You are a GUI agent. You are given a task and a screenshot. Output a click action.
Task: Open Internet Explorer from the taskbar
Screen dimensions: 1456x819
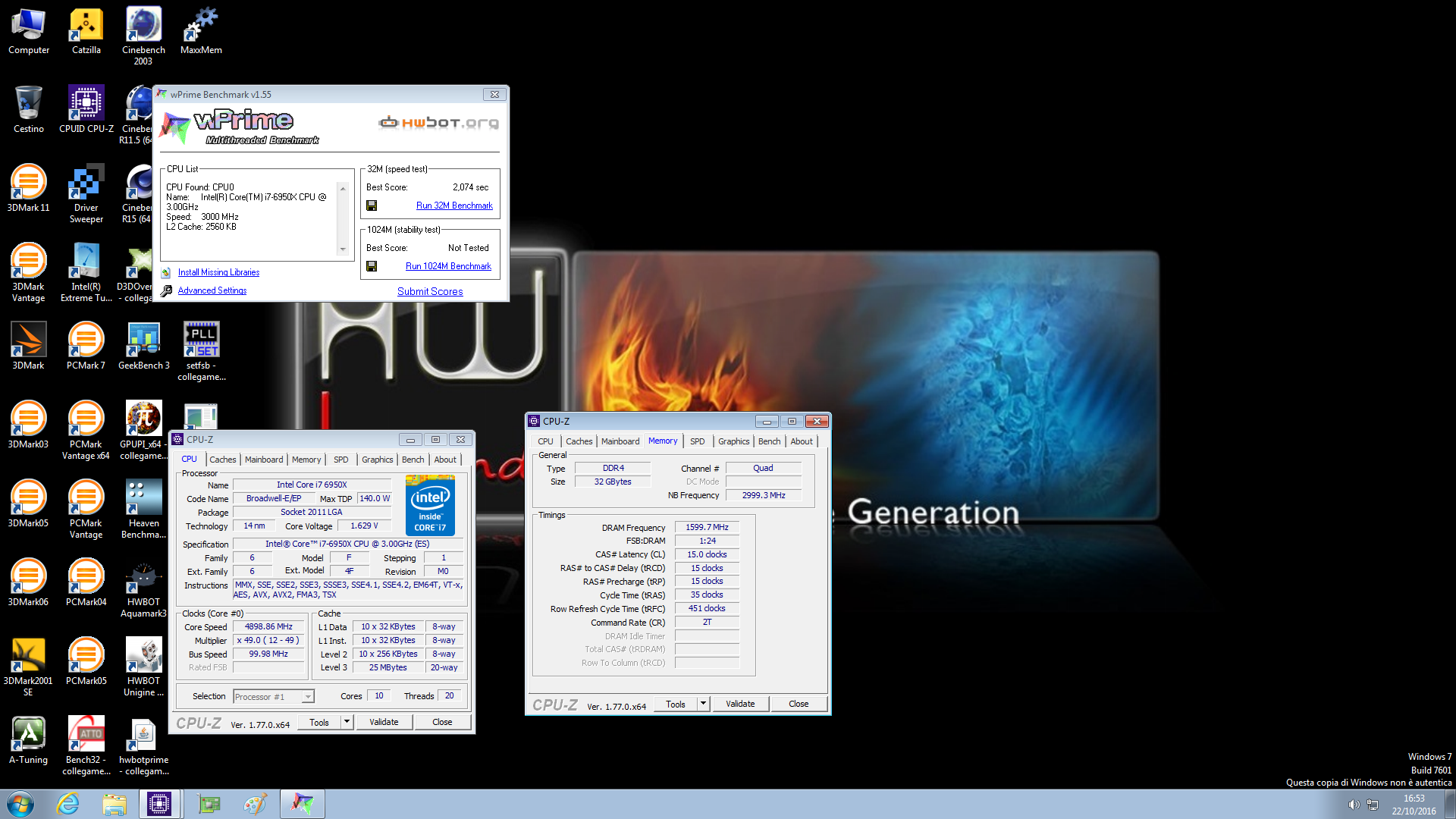pyautogui.click(x=68, y=804)
